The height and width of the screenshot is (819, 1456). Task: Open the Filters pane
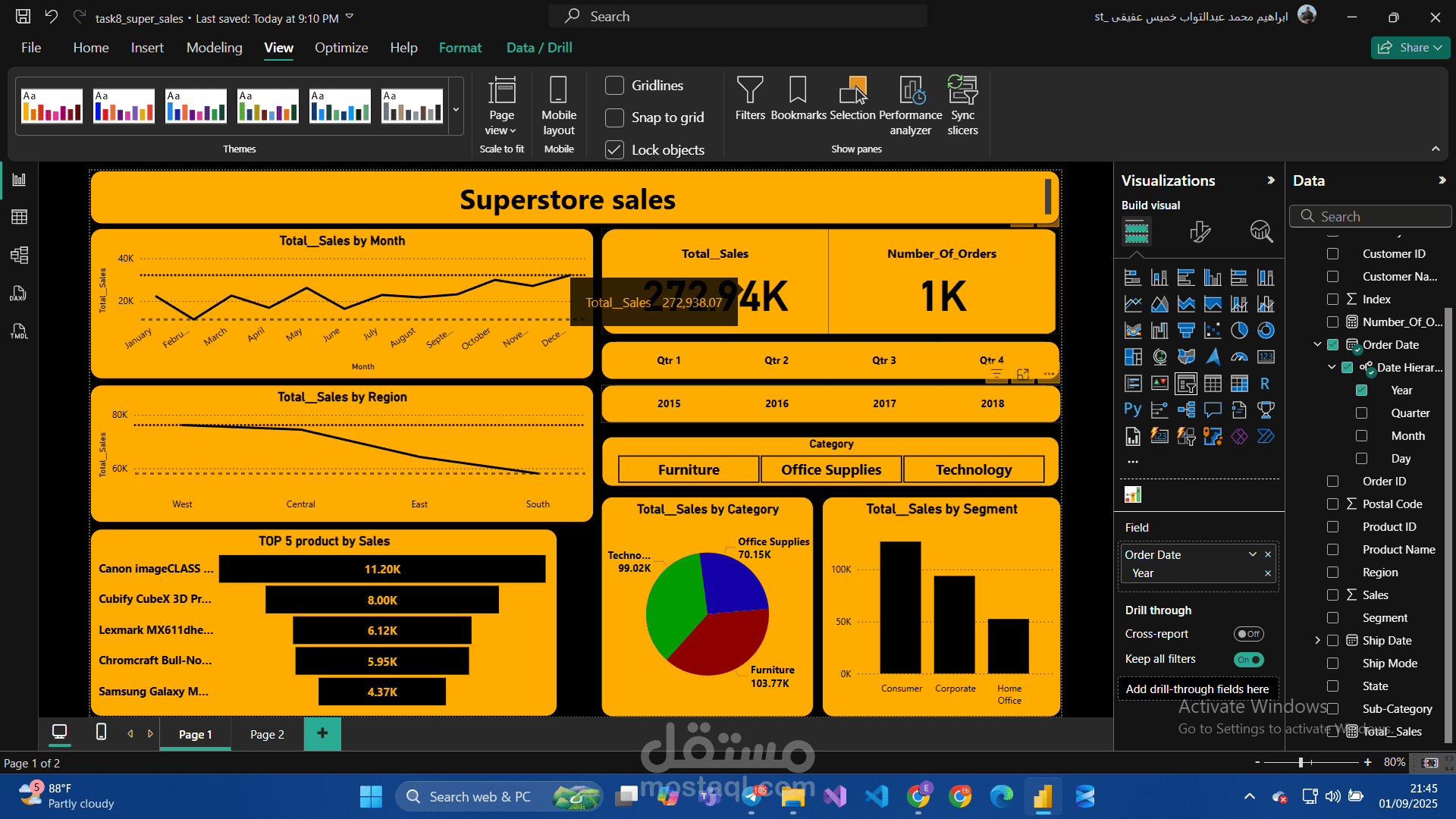pyautogui.click(x=749, y=99)
